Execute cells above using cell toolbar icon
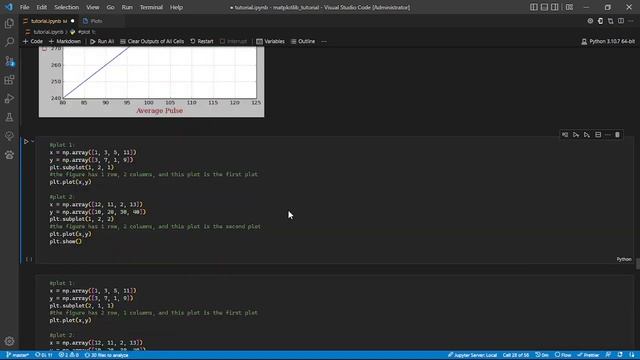Screen dimensions: 640x360 tap(576, 135)
